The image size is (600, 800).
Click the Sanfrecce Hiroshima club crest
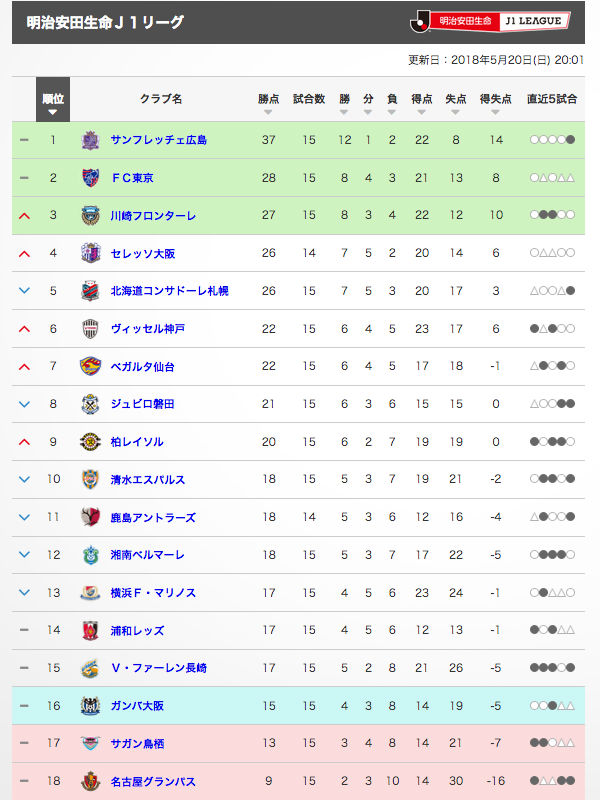pos(91,140)
